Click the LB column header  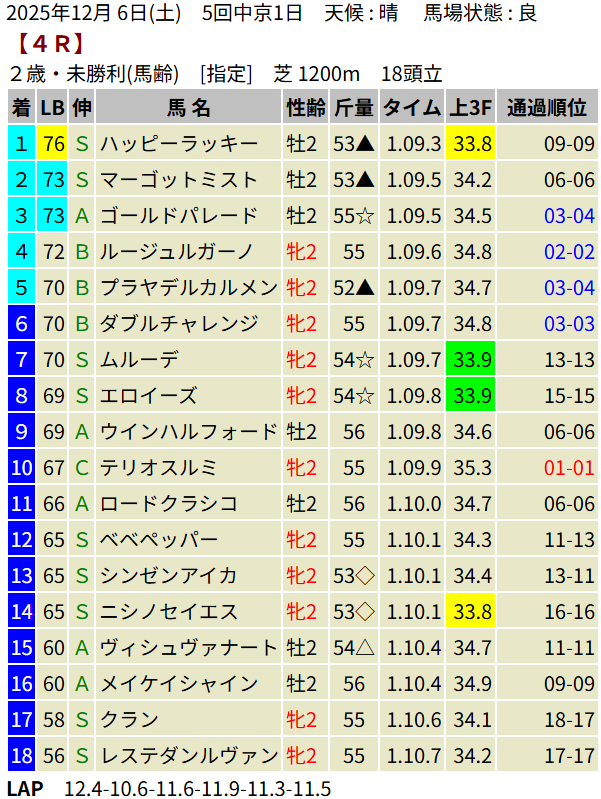point(53,108)
